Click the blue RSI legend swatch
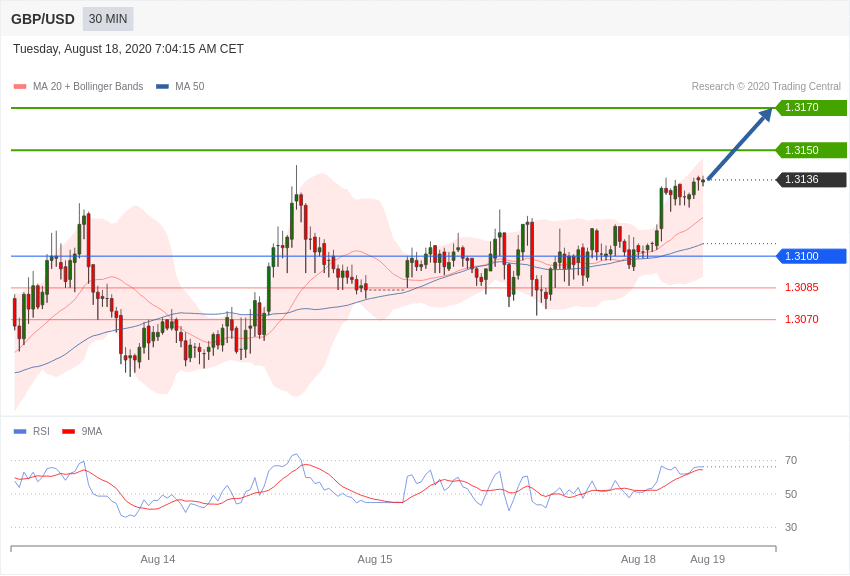 (20, 431)
